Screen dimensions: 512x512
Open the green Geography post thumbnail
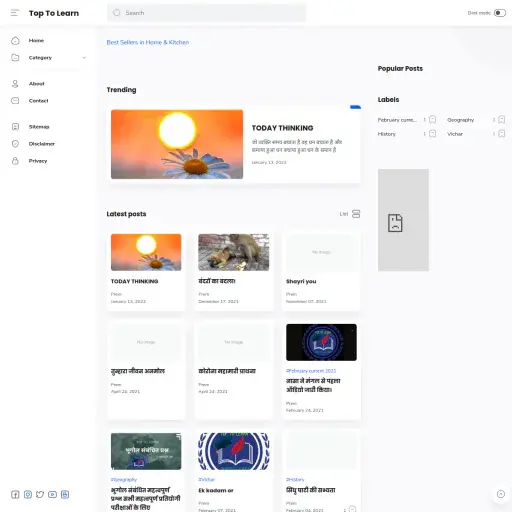point(146,451)
